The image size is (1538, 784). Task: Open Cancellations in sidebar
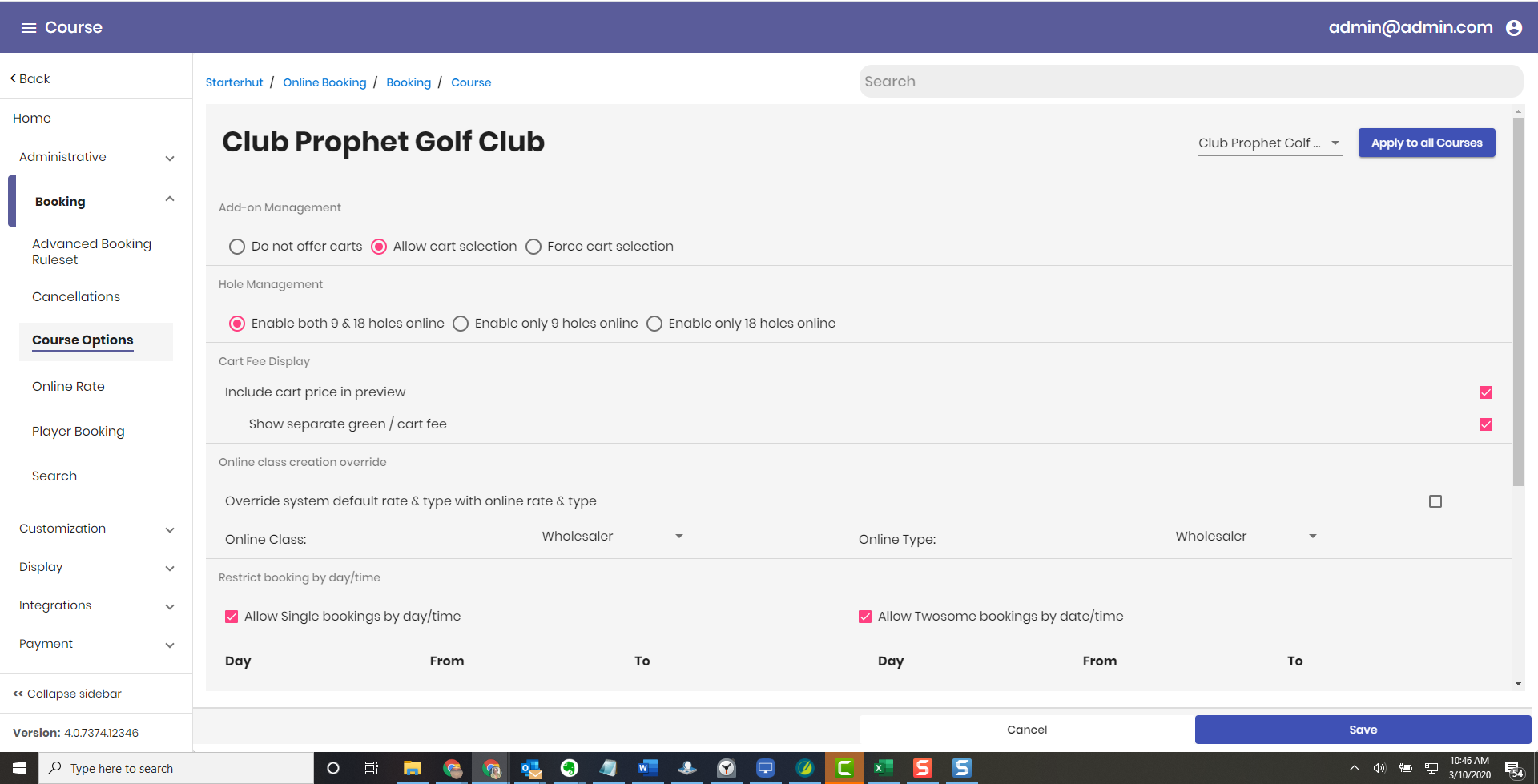pos(76,297)
